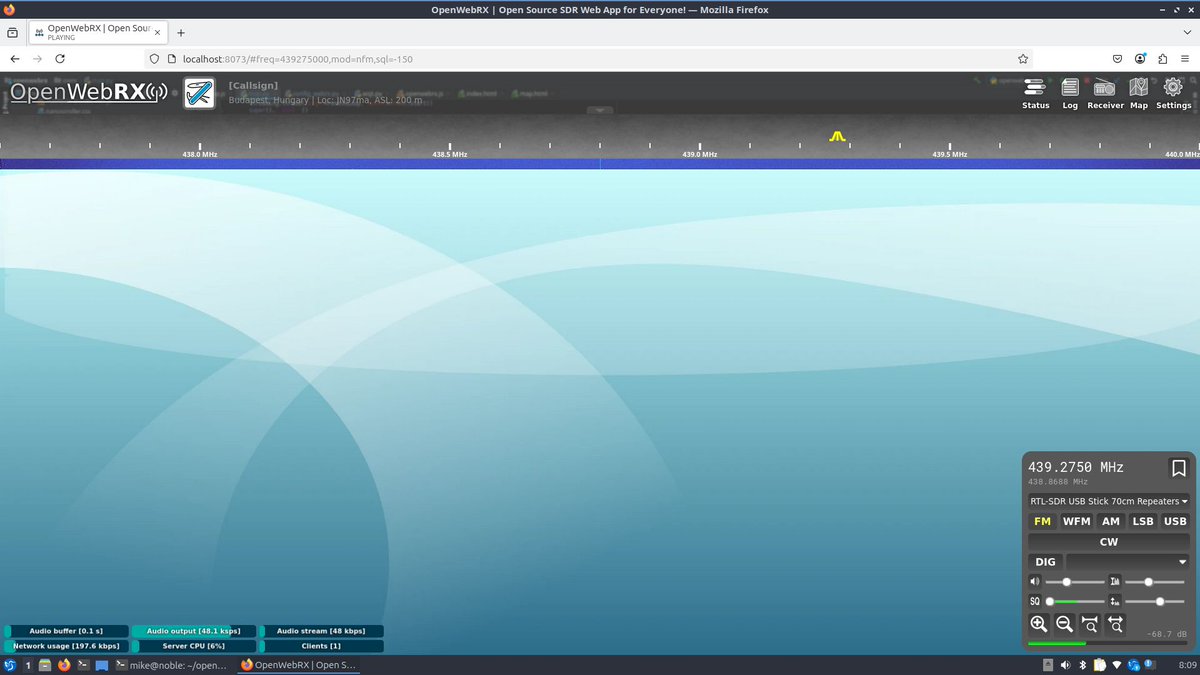Image resolution: width=1200 pixels, height=675 pixels.
Task: Open the Firefox extensions puzzle icon
Action: coord(1162,59)
